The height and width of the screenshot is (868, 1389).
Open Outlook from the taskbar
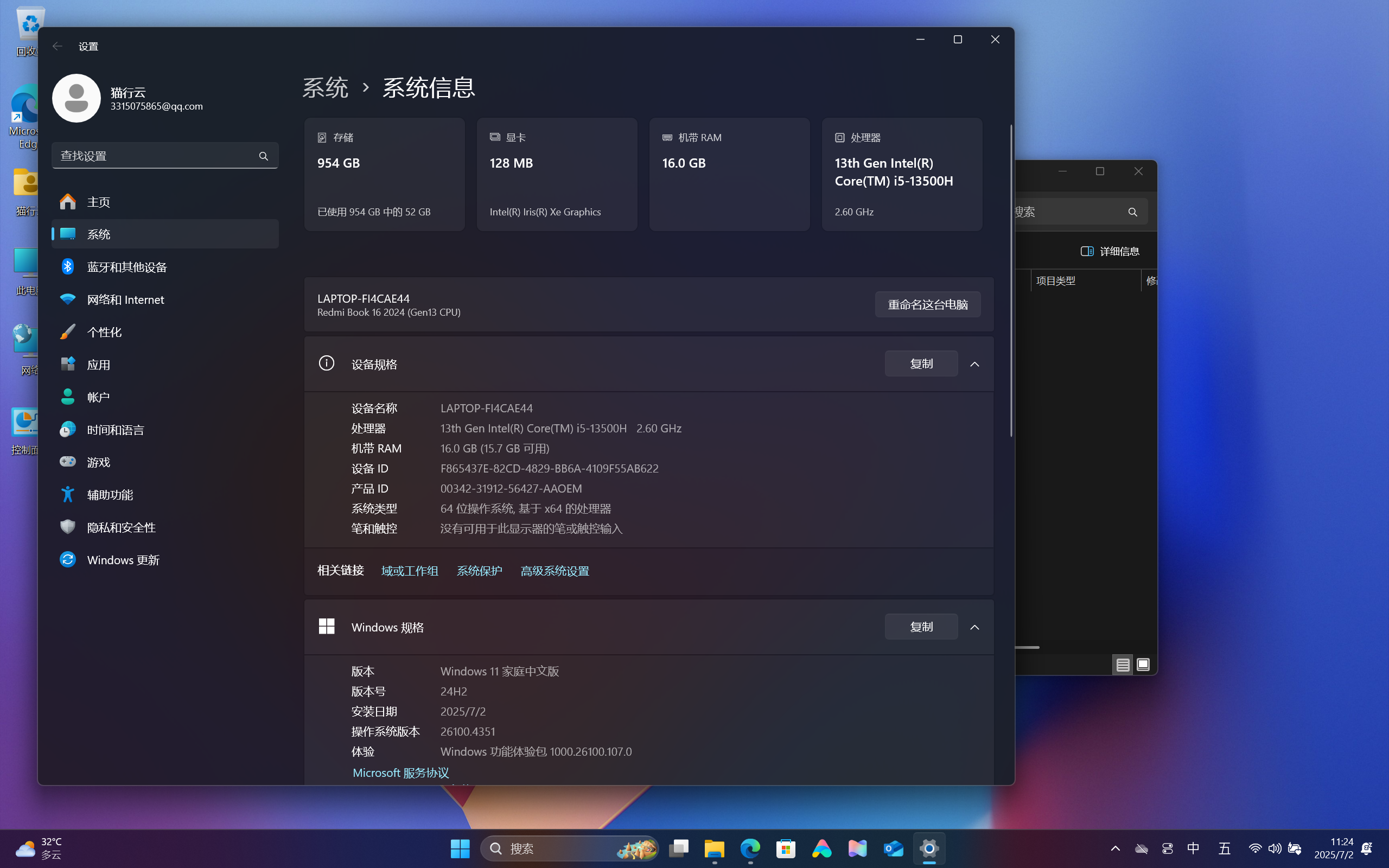[x=893, y=848]
